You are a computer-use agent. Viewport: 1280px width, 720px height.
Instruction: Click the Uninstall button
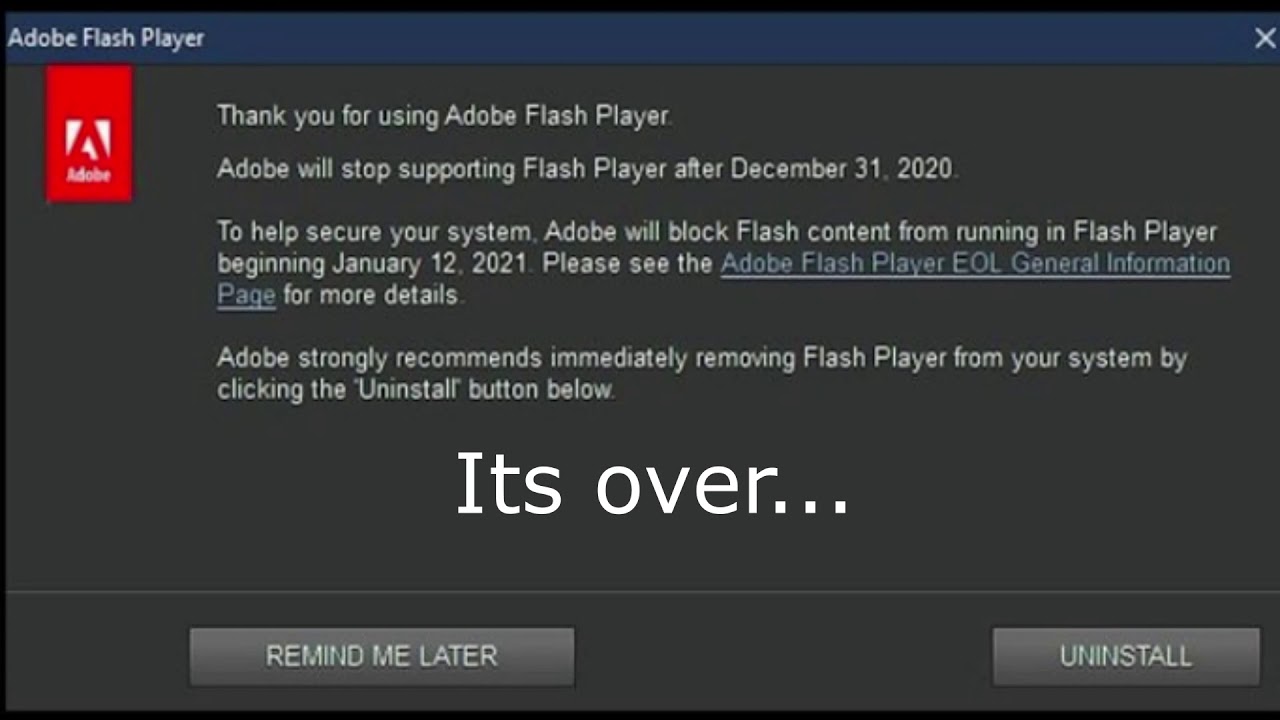pos(1126,656)
